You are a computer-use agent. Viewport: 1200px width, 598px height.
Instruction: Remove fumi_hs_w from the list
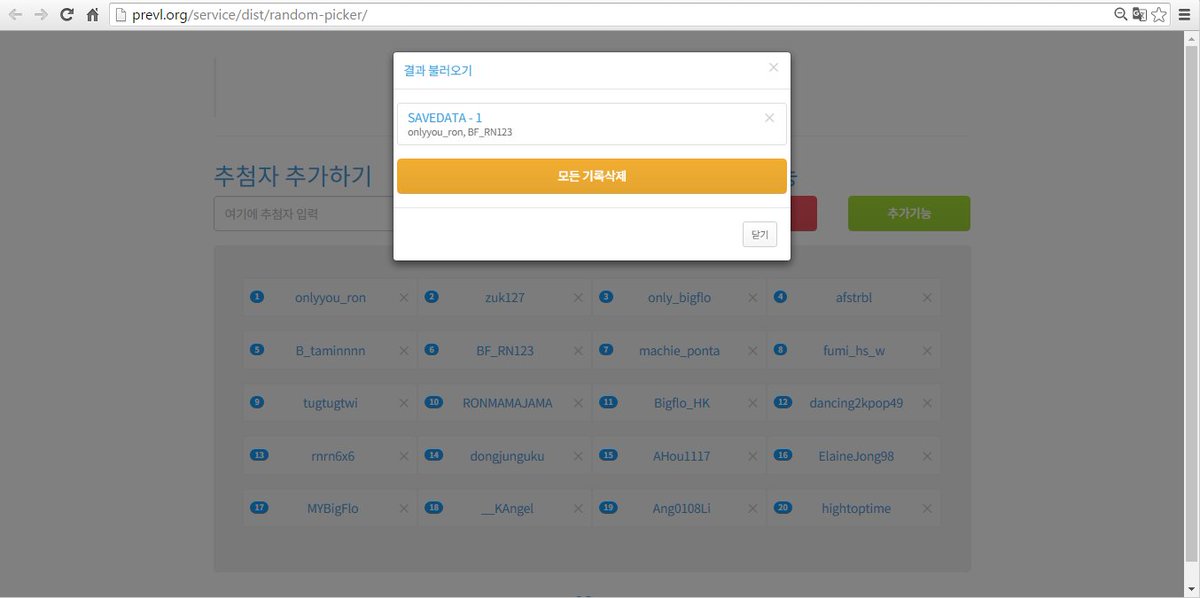click(x=927, y=350)
